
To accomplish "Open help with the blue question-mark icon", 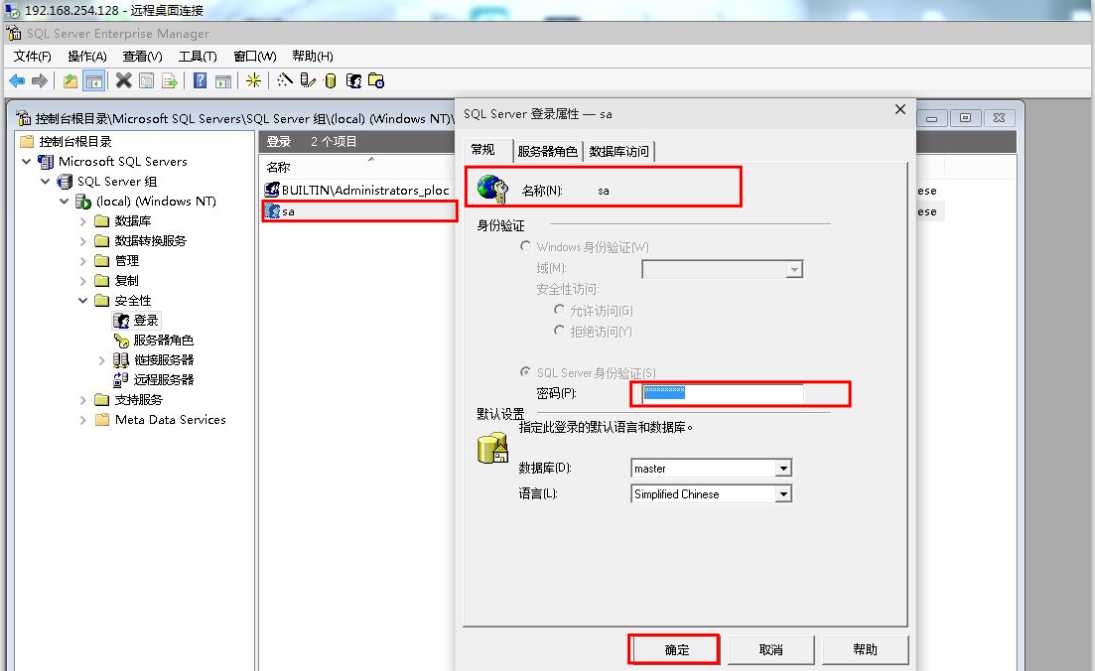I will click(200, 80).
